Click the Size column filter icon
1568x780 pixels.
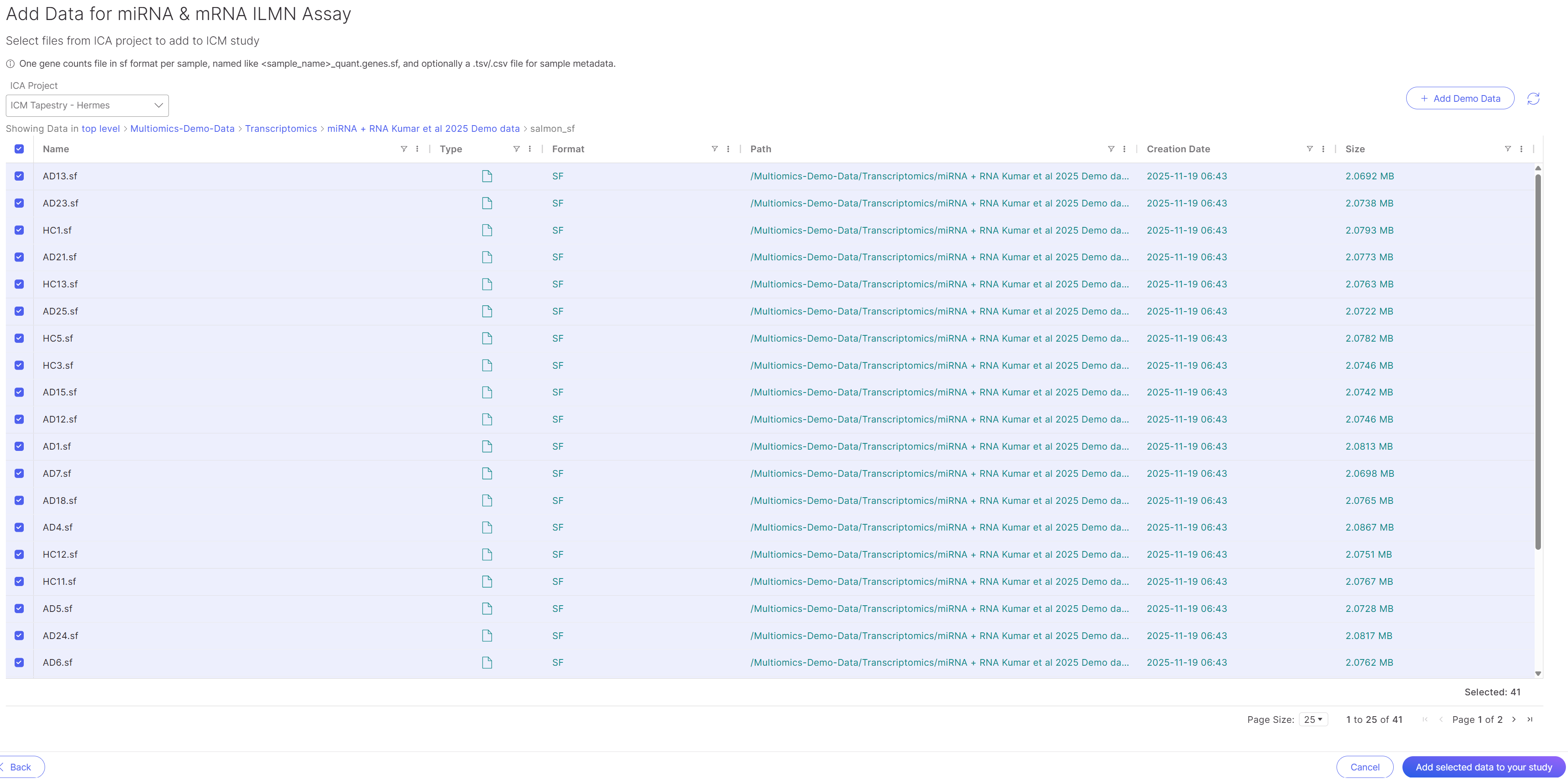click(x=1507, y=149)
